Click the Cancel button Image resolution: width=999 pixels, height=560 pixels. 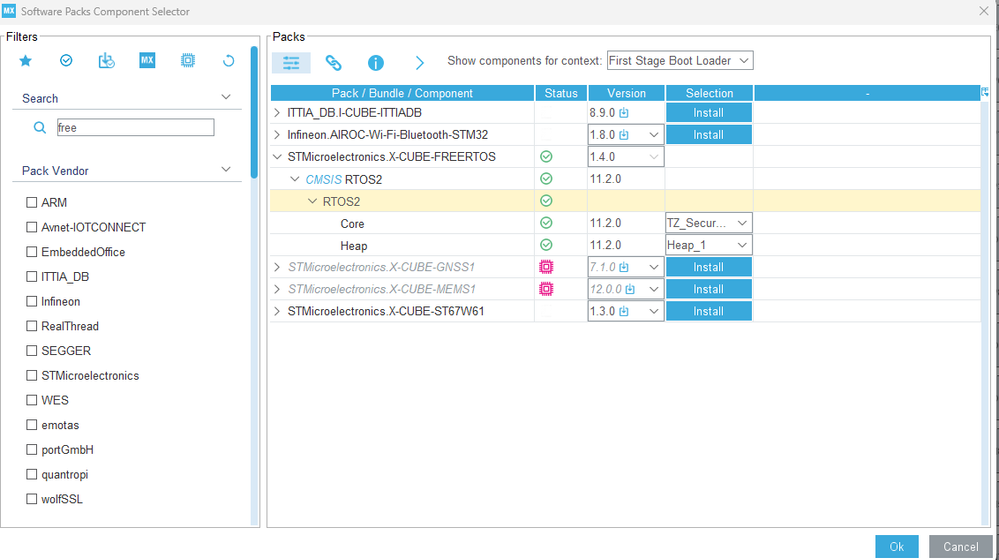point(960,547)
